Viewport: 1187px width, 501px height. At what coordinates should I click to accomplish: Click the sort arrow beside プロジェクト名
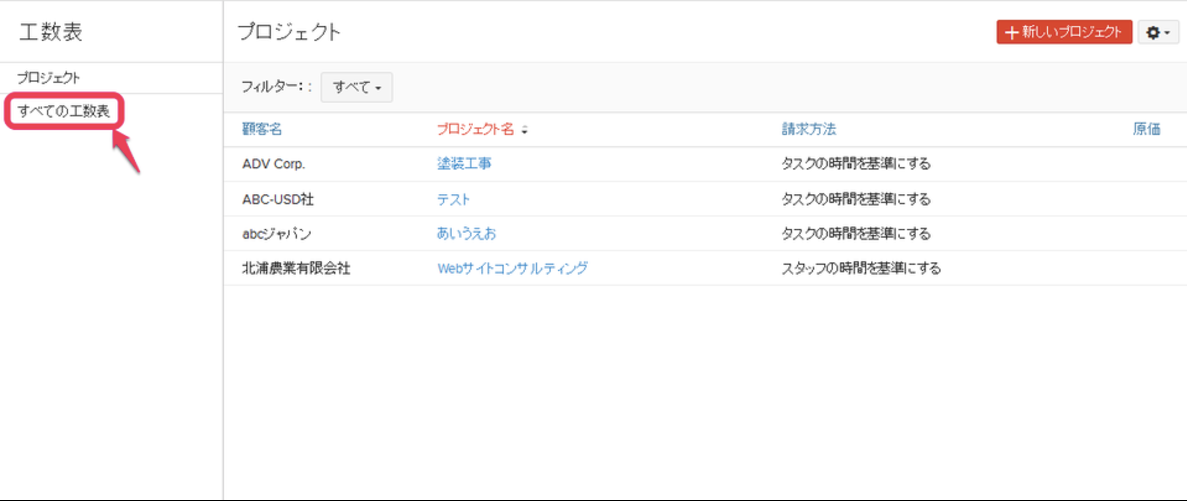[525, 130]
